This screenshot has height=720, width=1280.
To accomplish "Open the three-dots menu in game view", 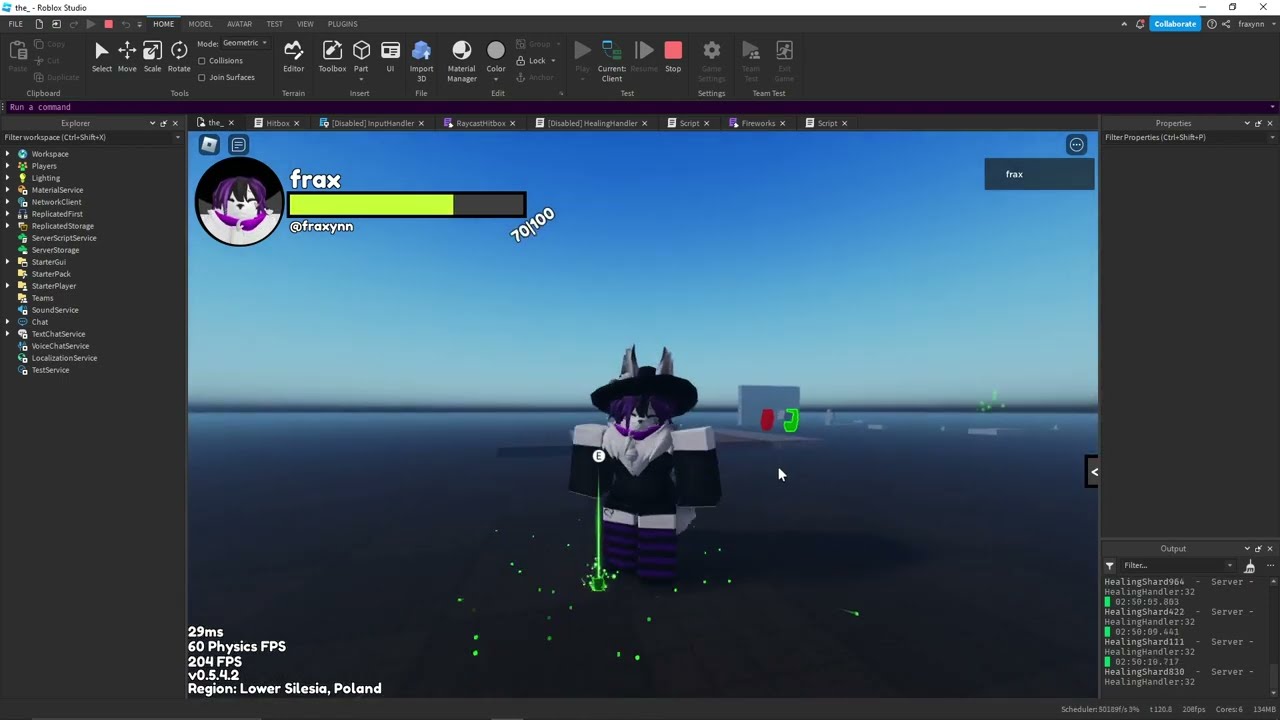I will [x=1076, y=145].
